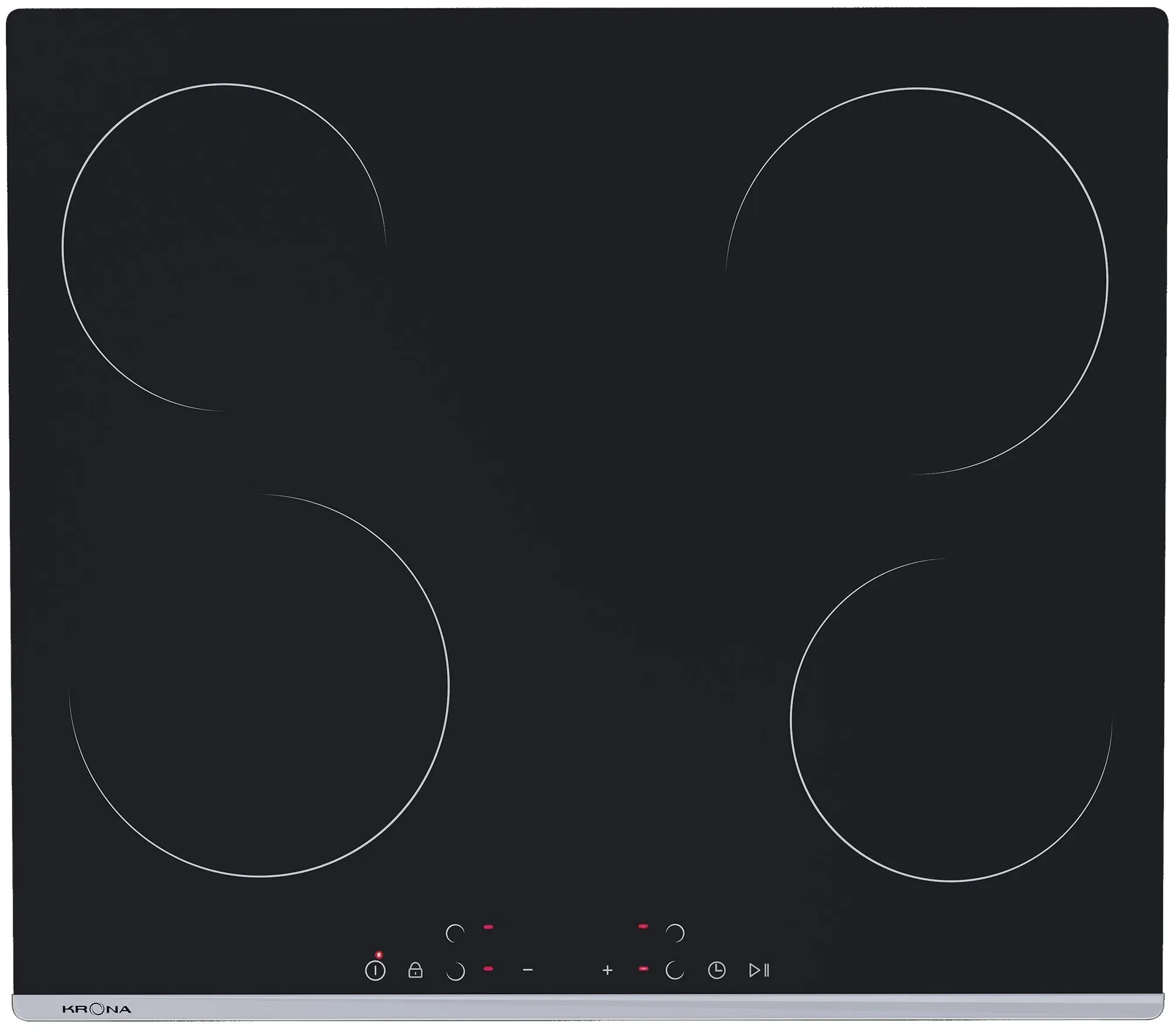The image size is (1176, 1031).
Task: Touch the rear-left cooking zone circle
Action: pyautogui.click(x=224, y=247)
